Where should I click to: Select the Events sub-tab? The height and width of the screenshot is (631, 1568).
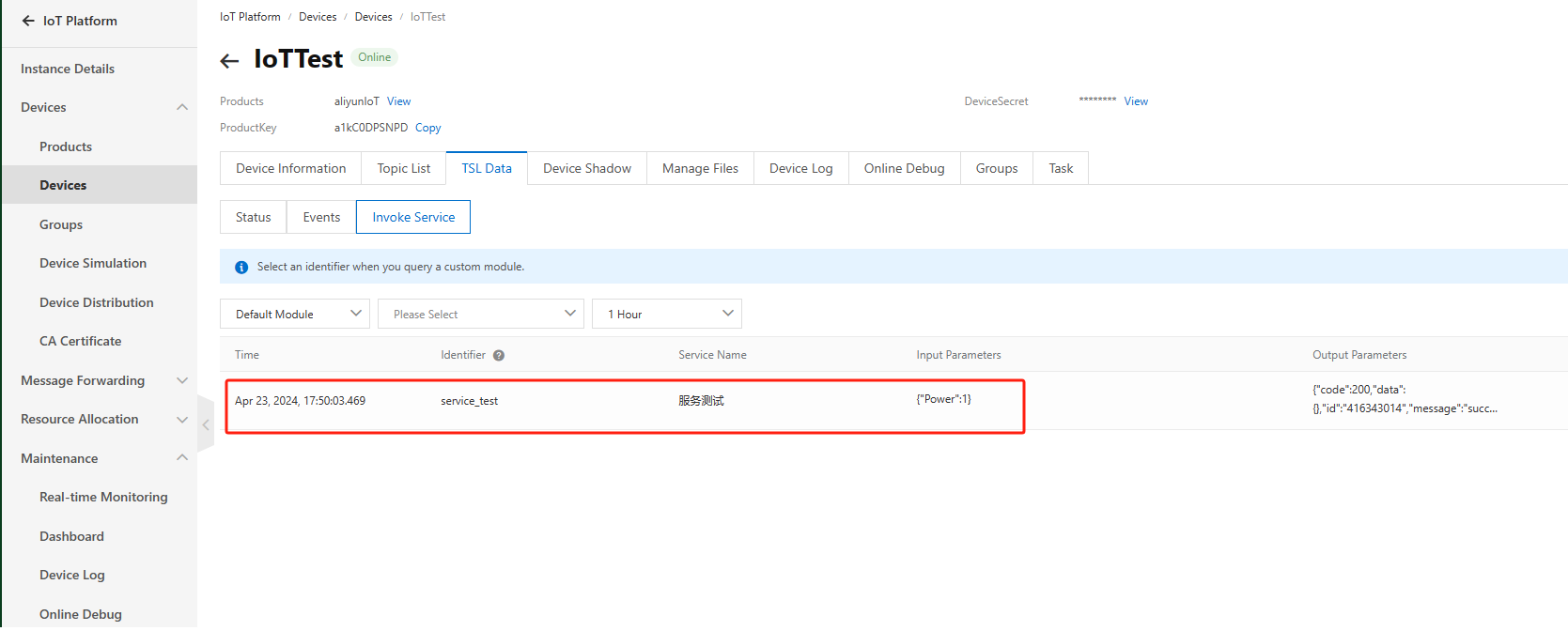tap(321, 217)
